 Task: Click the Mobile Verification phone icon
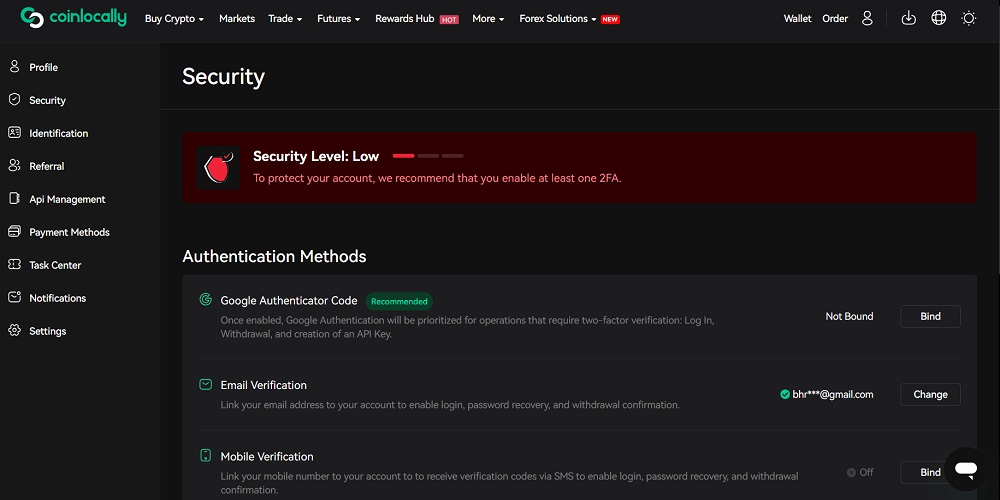click(x=205, y=456)
